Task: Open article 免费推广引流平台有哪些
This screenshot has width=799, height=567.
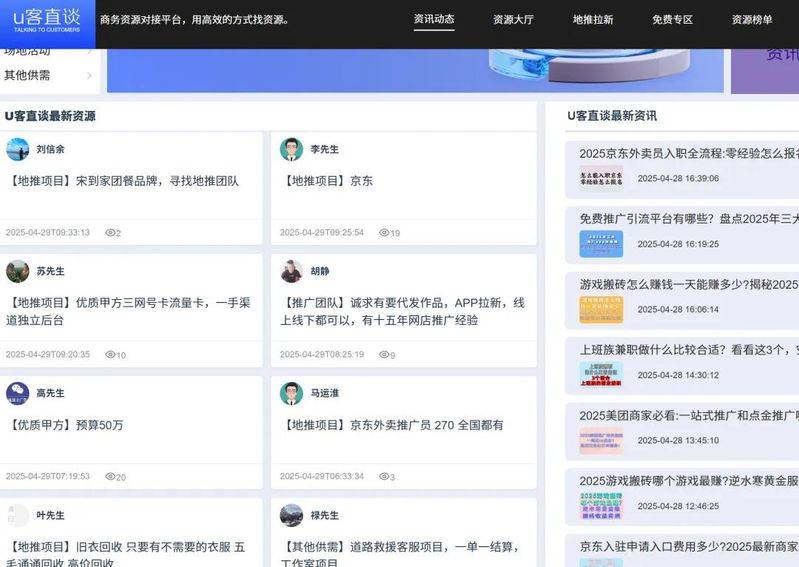Action: coord(689,219)
